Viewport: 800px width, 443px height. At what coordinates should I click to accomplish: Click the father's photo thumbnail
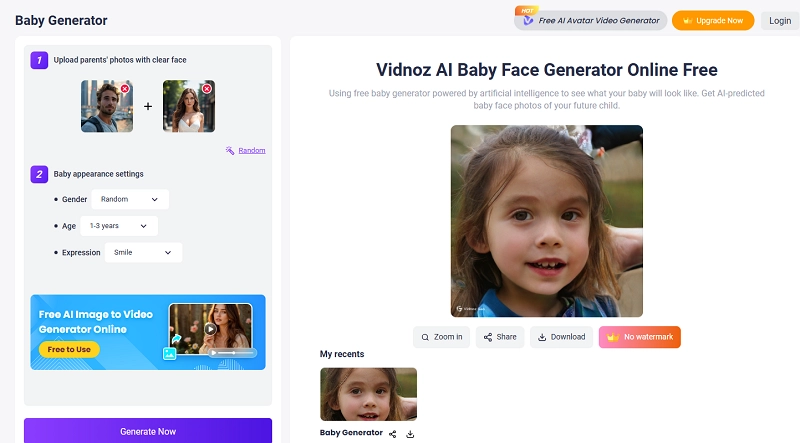point(105,107)
